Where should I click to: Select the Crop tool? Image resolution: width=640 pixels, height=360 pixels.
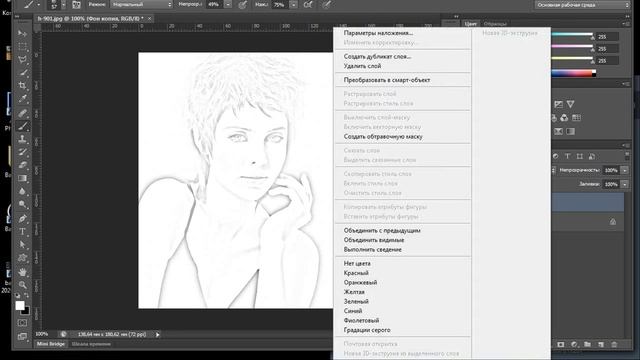[x=22, y=85]
